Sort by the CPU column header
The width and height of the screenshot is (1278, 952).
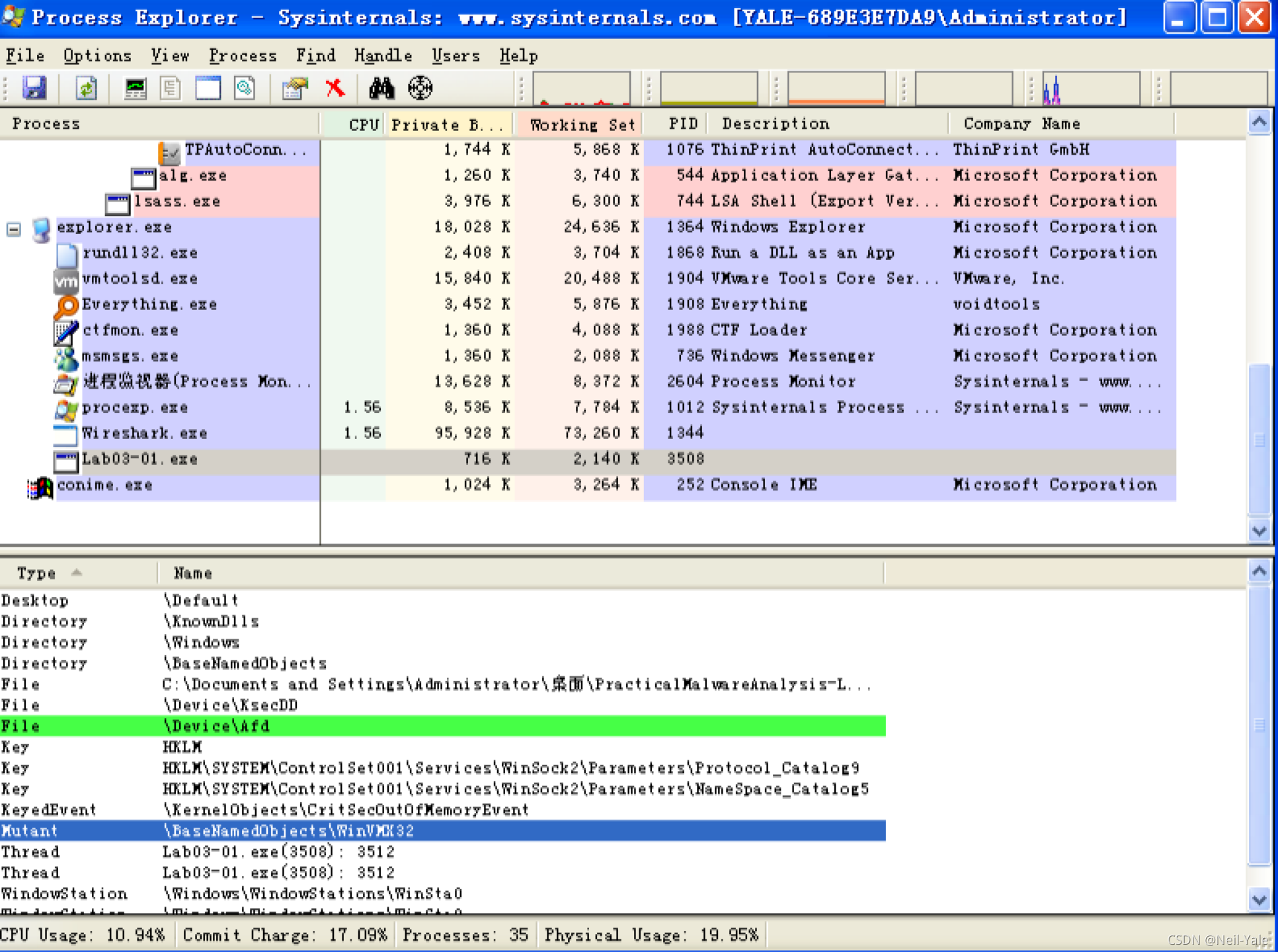[x=352, y=124]
